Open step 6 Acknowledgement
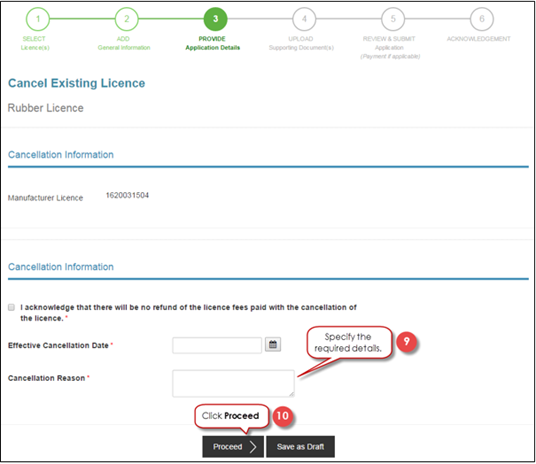 tap(482, 19)
